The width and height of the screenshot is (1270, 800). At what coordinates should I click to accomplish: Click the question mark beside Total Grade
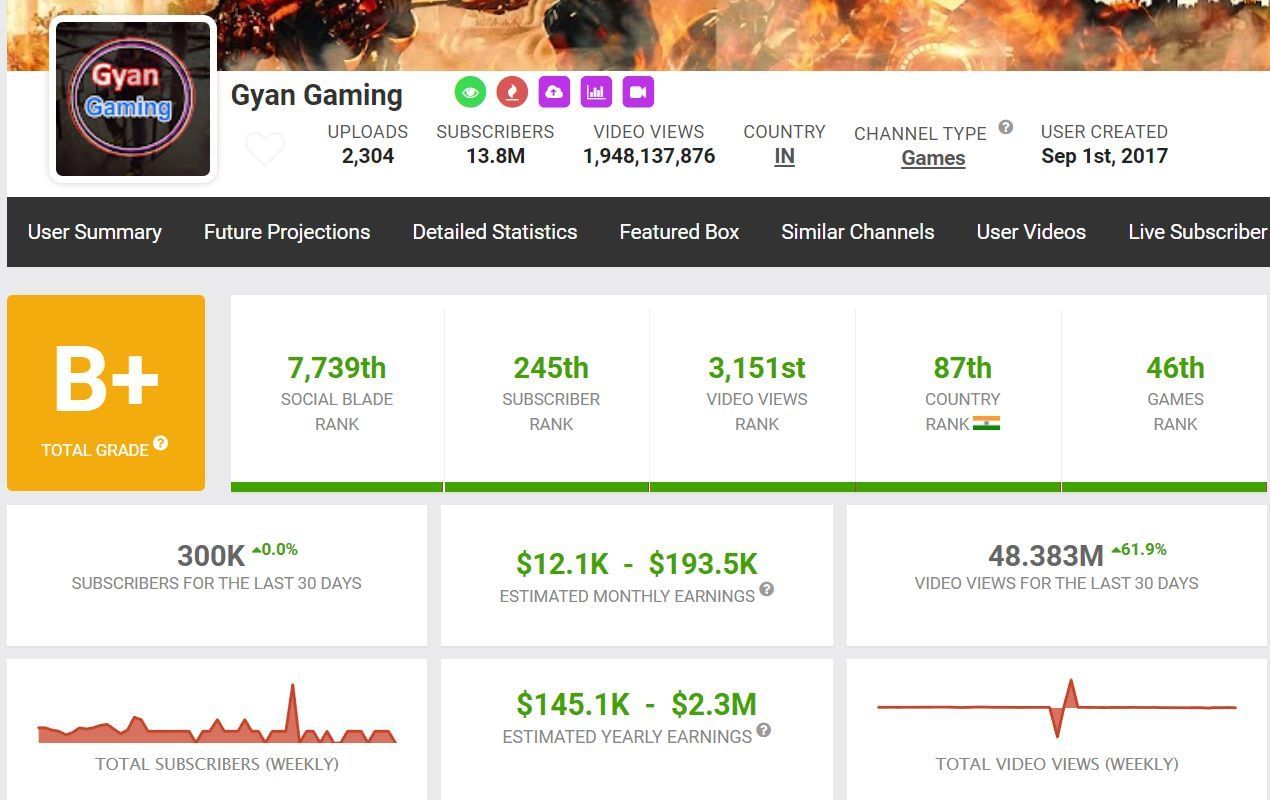point(160,443)
